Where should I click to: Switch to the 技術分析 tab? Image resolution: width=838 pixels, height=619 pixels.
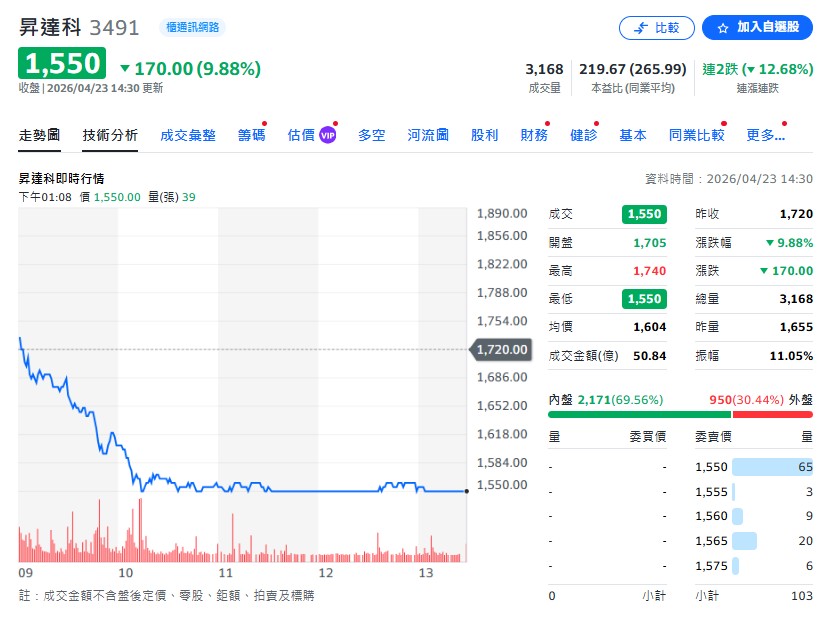(110, 135)
